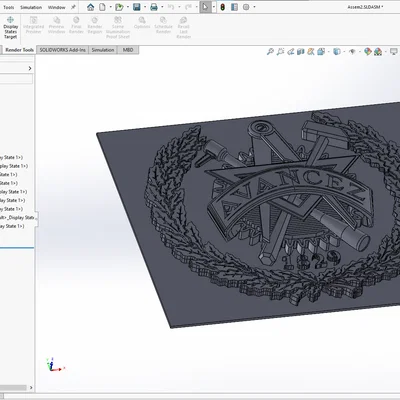Undo the last action

[171, 7]
